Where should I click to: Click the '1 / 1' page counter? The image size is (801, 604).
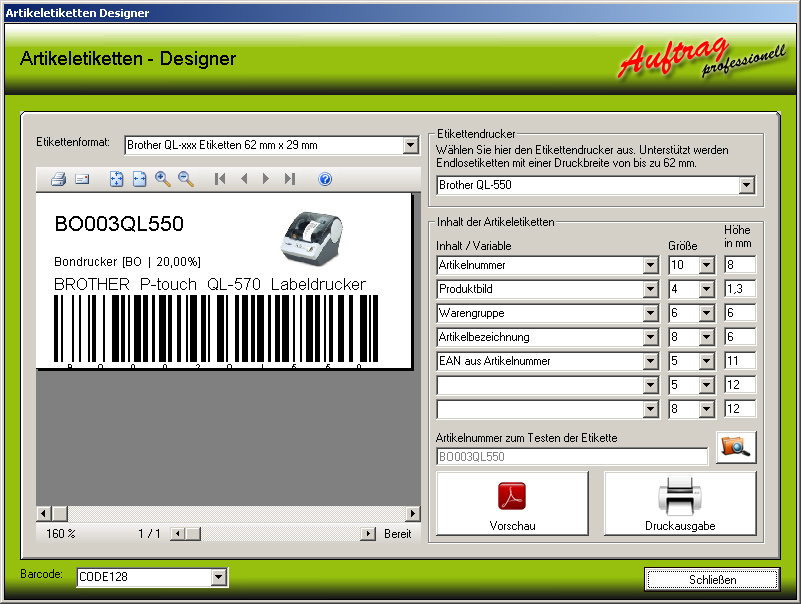149,534
